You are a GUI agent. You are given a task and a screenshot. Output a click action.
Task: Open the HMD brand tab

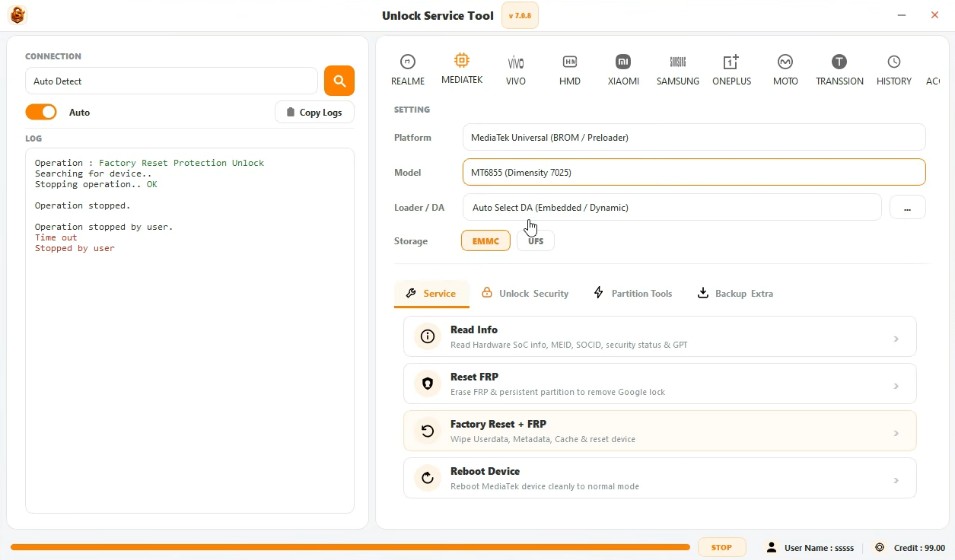tap(569, 69)
